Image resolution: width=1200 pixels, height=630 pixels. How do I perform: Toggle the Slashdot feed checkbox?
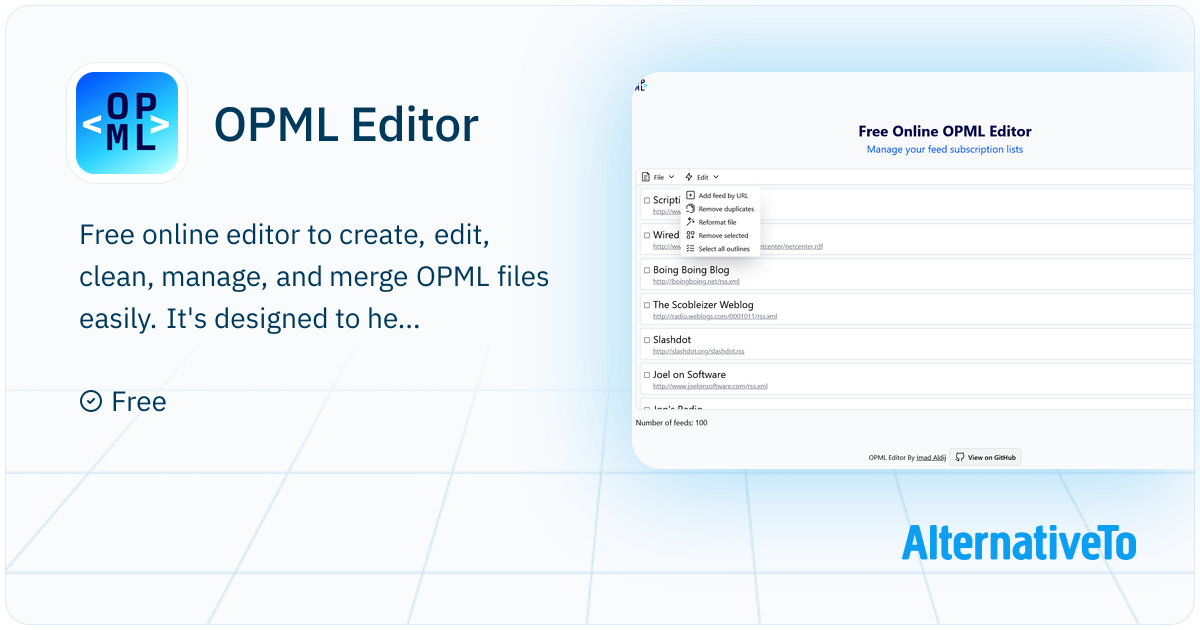(x=647, y=340)
